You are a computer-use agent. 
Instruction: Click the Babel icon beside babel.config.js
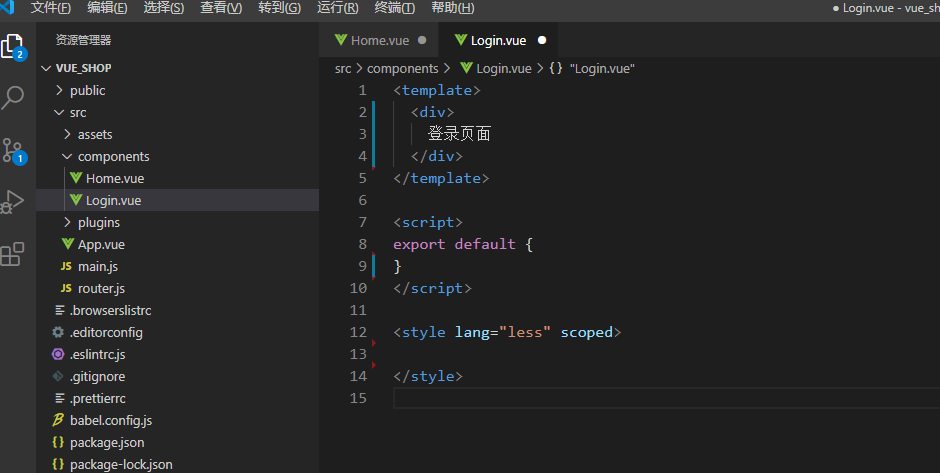[58, 420]
